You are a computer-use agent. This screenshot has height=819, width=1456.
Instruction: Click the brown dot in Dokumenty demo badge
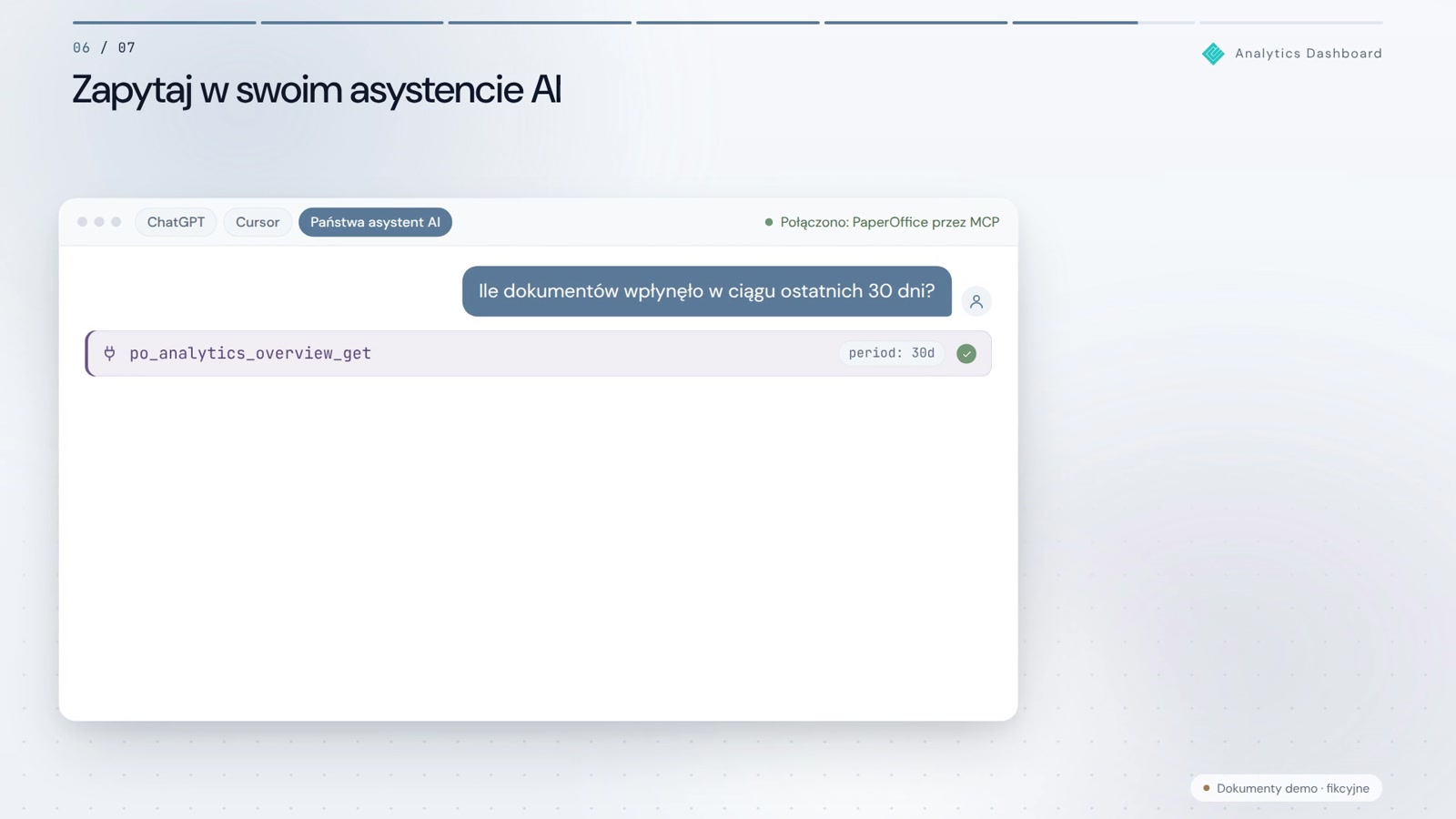pos(1207,788)
